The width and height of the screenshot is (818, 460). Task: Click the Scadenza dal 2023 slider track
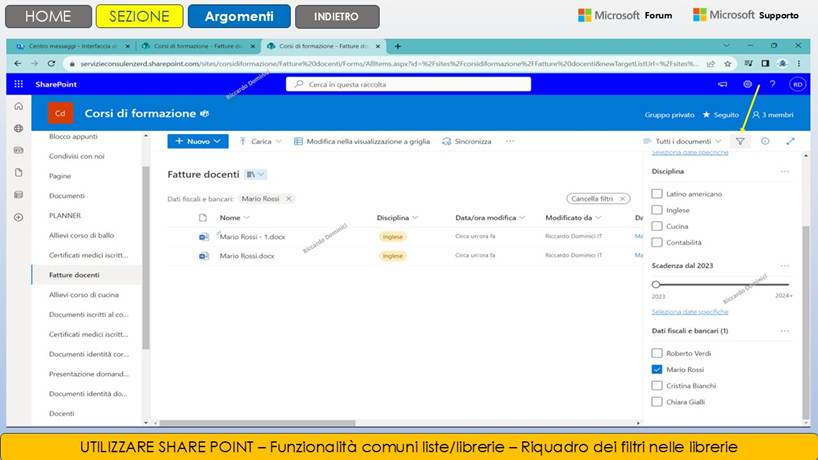pos(722,284)
